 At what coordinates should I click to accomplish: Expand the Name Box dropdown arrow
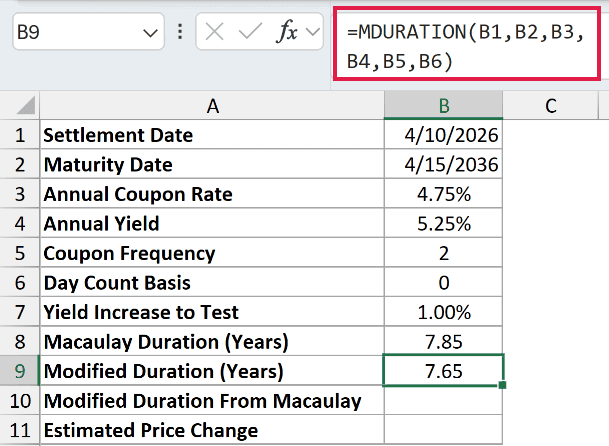[x=150, y=33]
